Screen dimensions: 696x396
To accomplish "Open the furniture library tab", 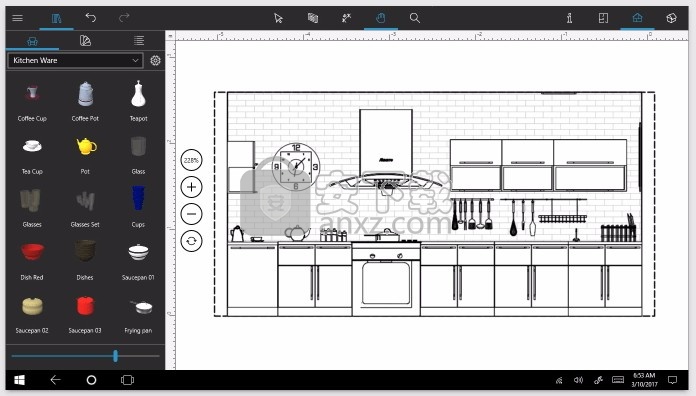I will (x=32, y=41).
